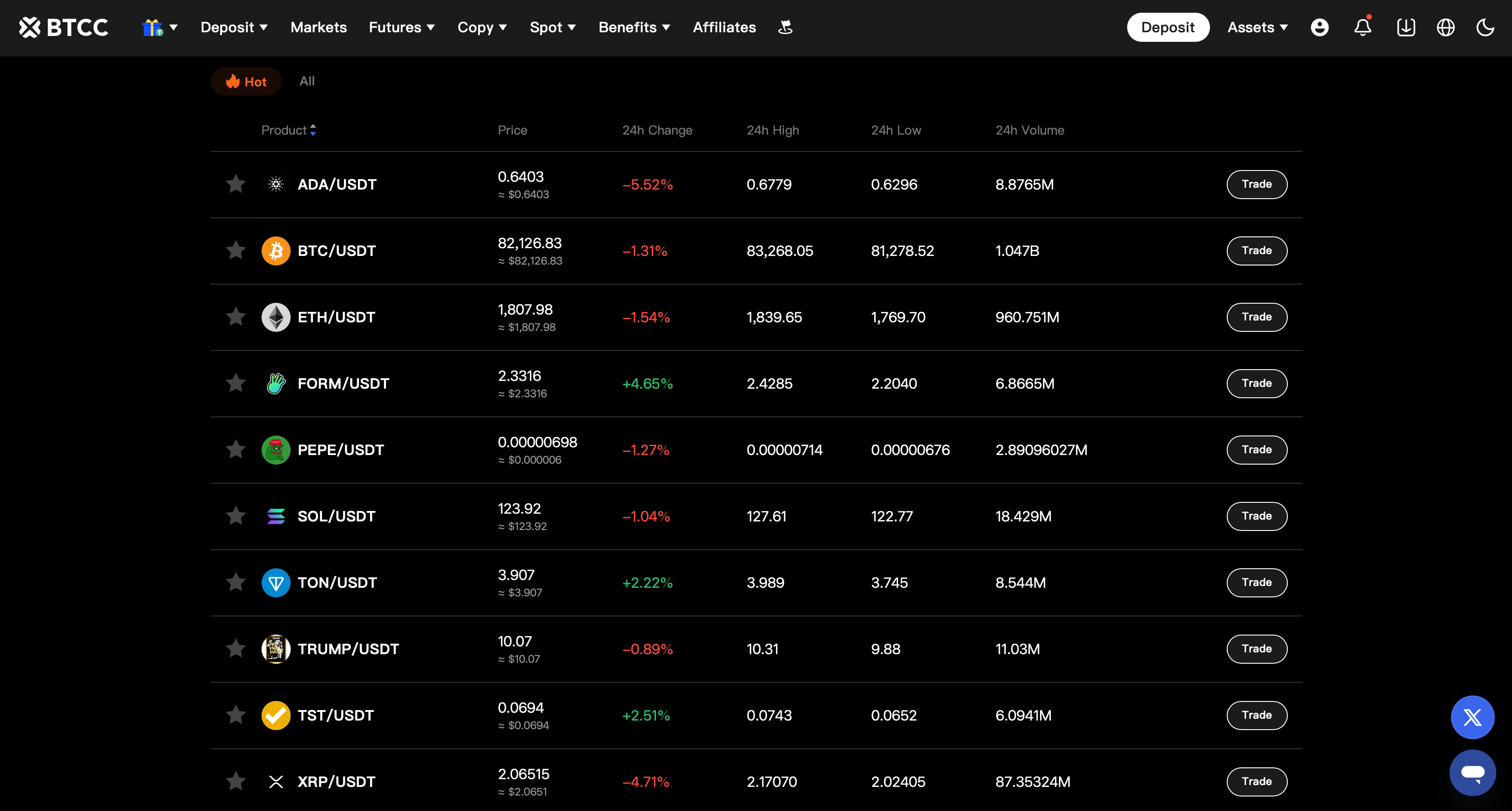Click the app download icon
Image resolution: width=1512 pixels, height=811 pixels.
pyautogui.click(x=1406, y=27)
